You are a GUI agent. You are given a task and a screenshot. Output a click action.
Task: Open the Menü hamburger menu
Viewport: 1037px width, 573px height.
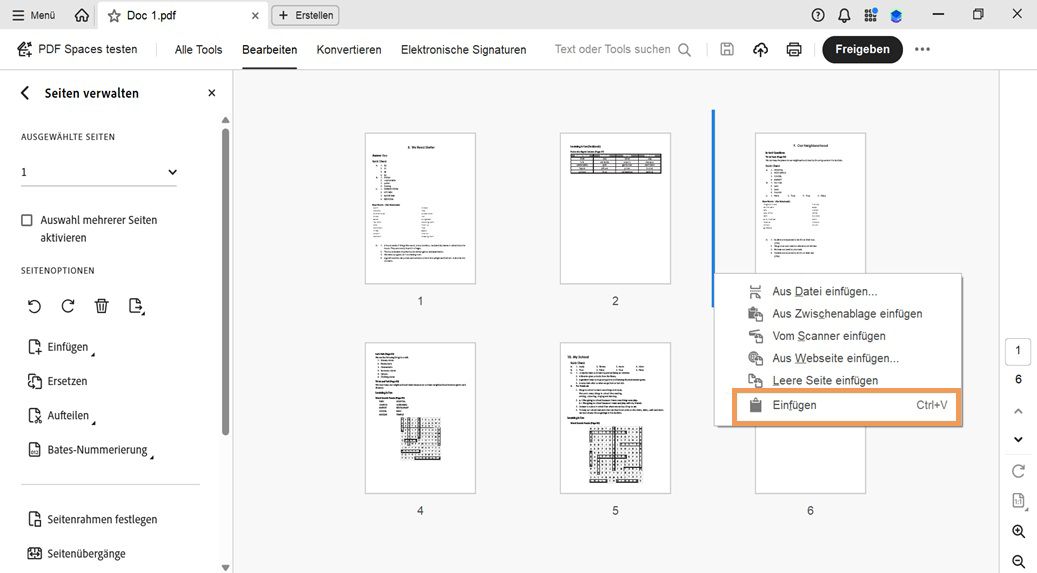pos(33,15)
